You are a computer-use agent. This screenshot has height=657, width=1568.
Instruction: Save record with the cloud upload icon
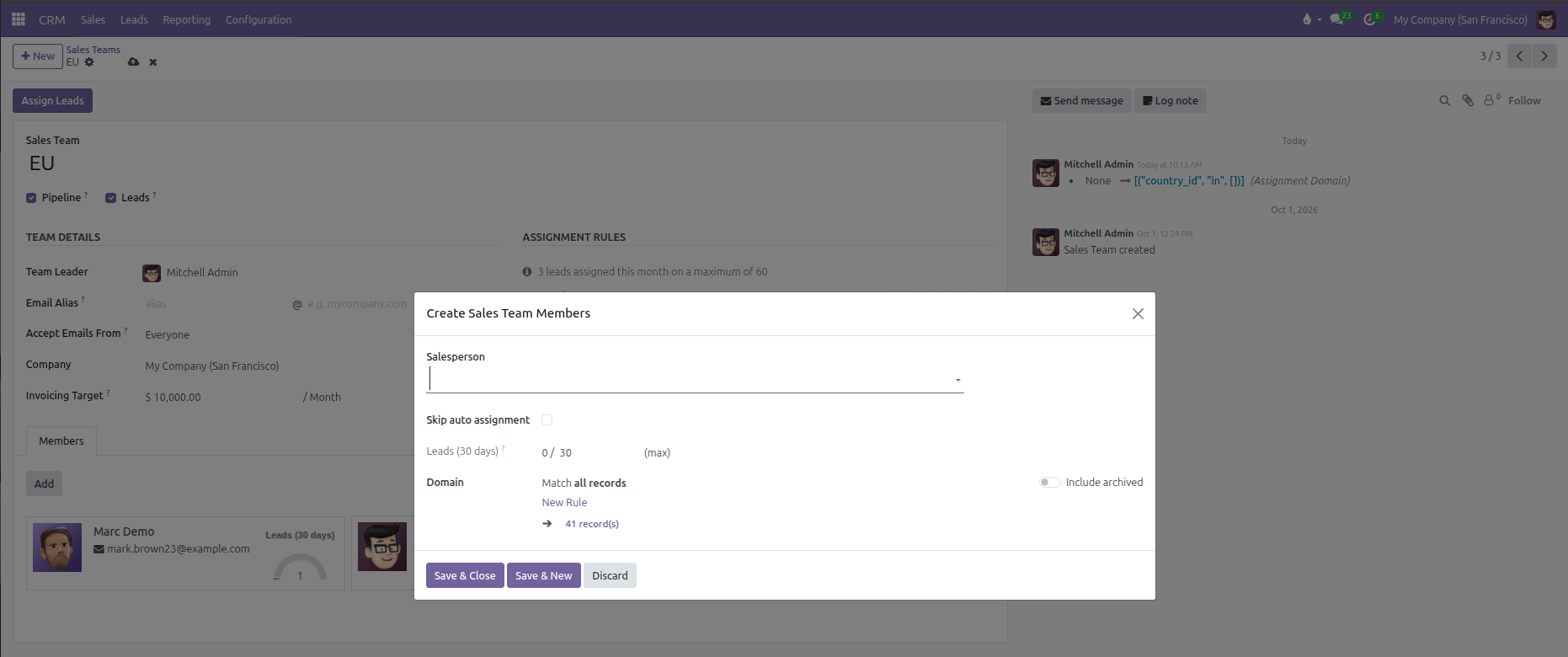pos(133,62)
